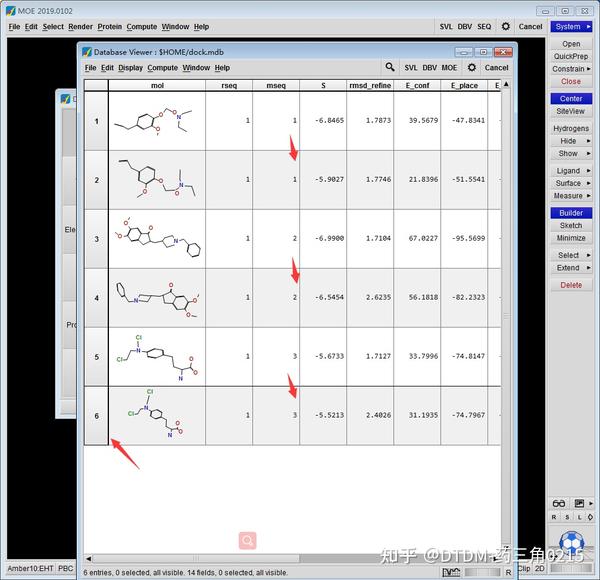
Task: Click the horizontal scrollbar of the table
Action: point(293,559)
